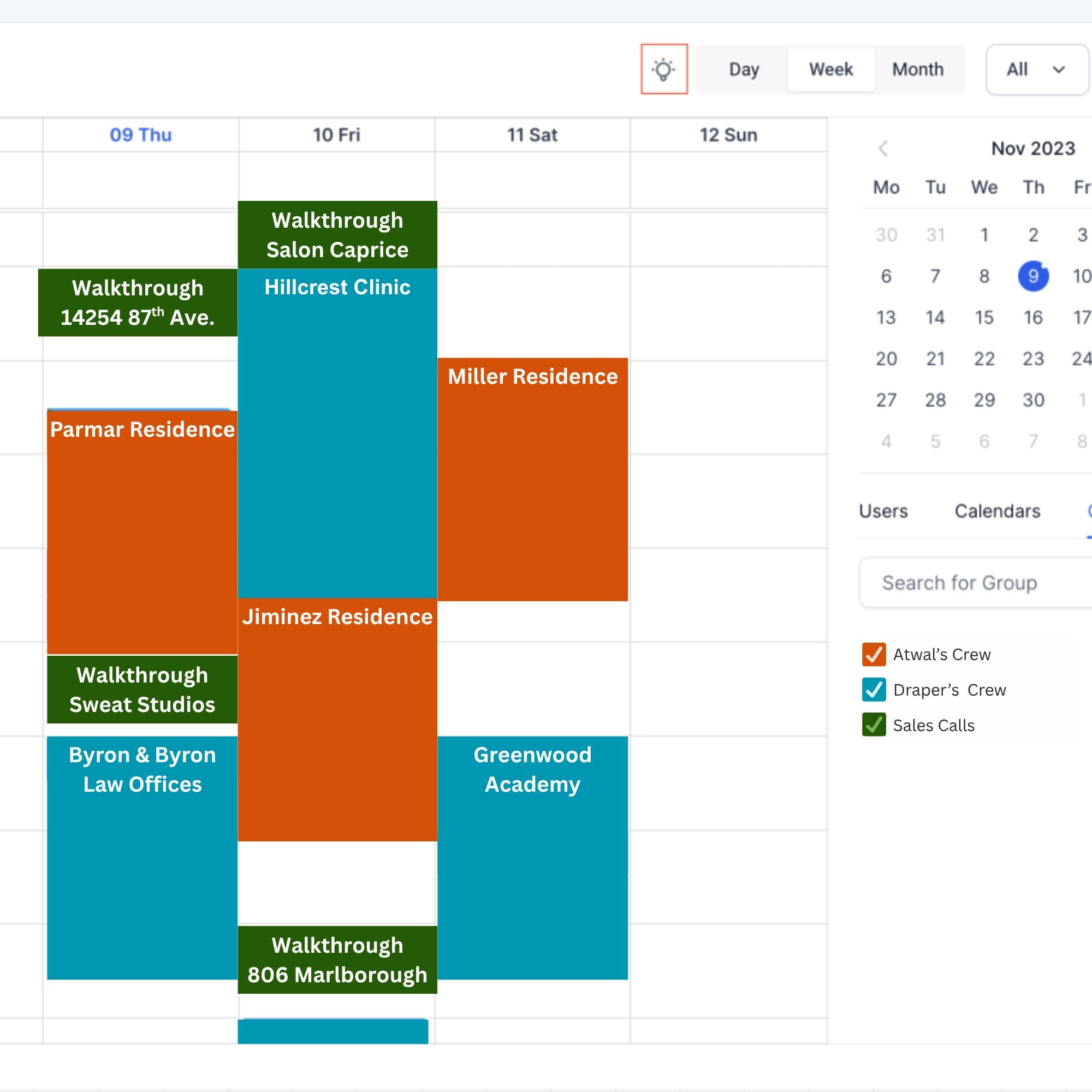Screen dimensions: 1092x1092
Task: Select November 9 in mini calendar
Action: coord(1032,276)
